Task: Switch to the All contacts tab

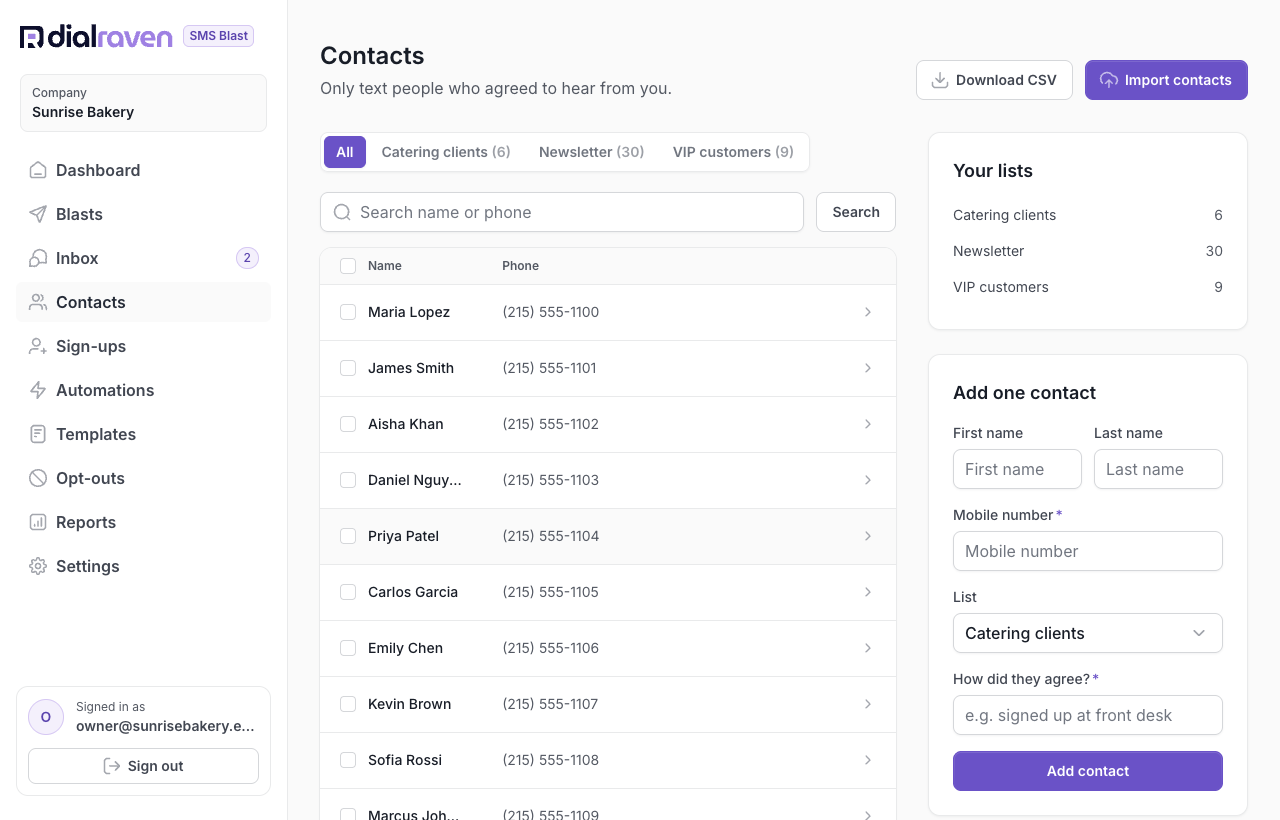Action: click(345, 152)
